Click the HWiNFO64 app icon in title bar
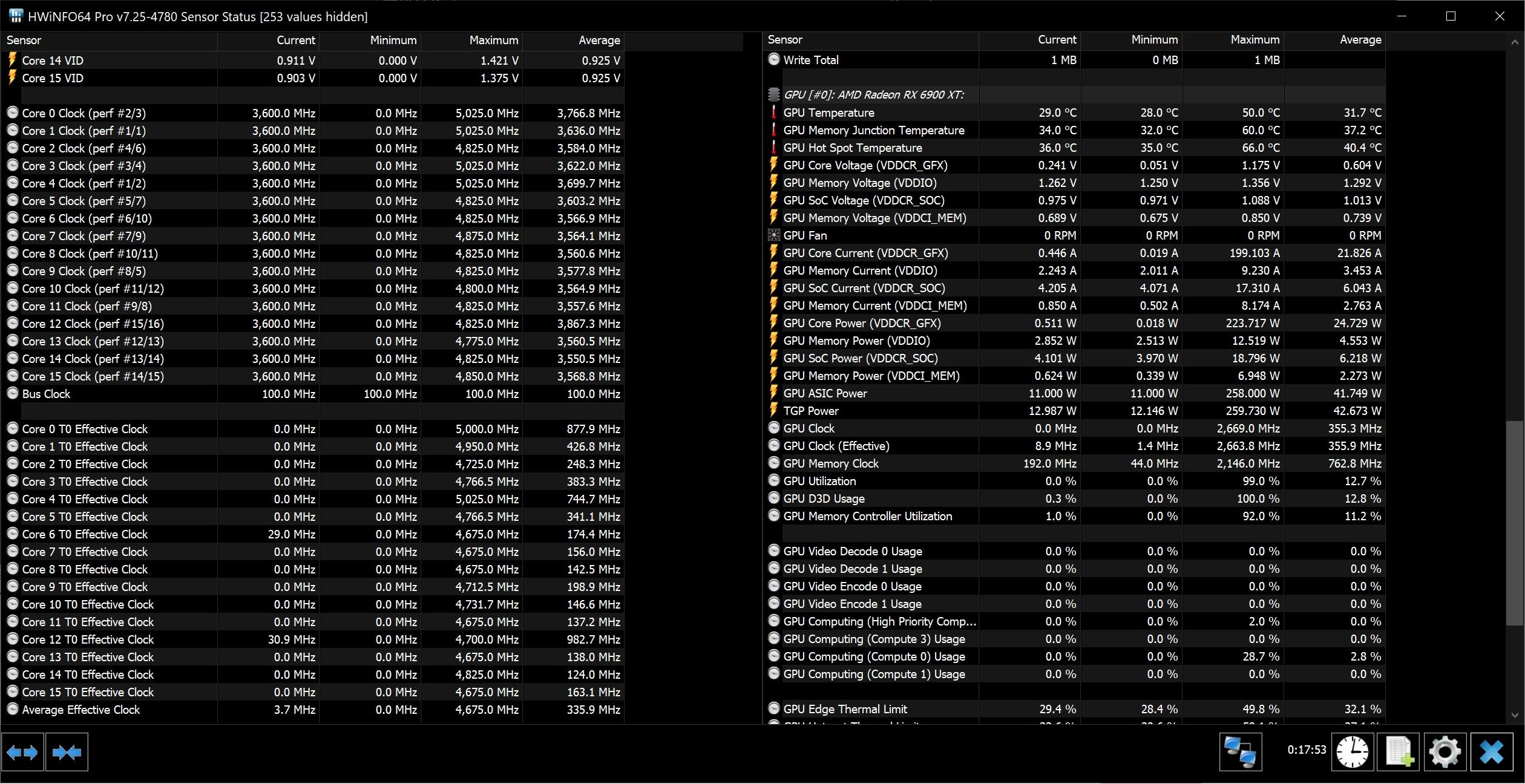 [16, 16]
